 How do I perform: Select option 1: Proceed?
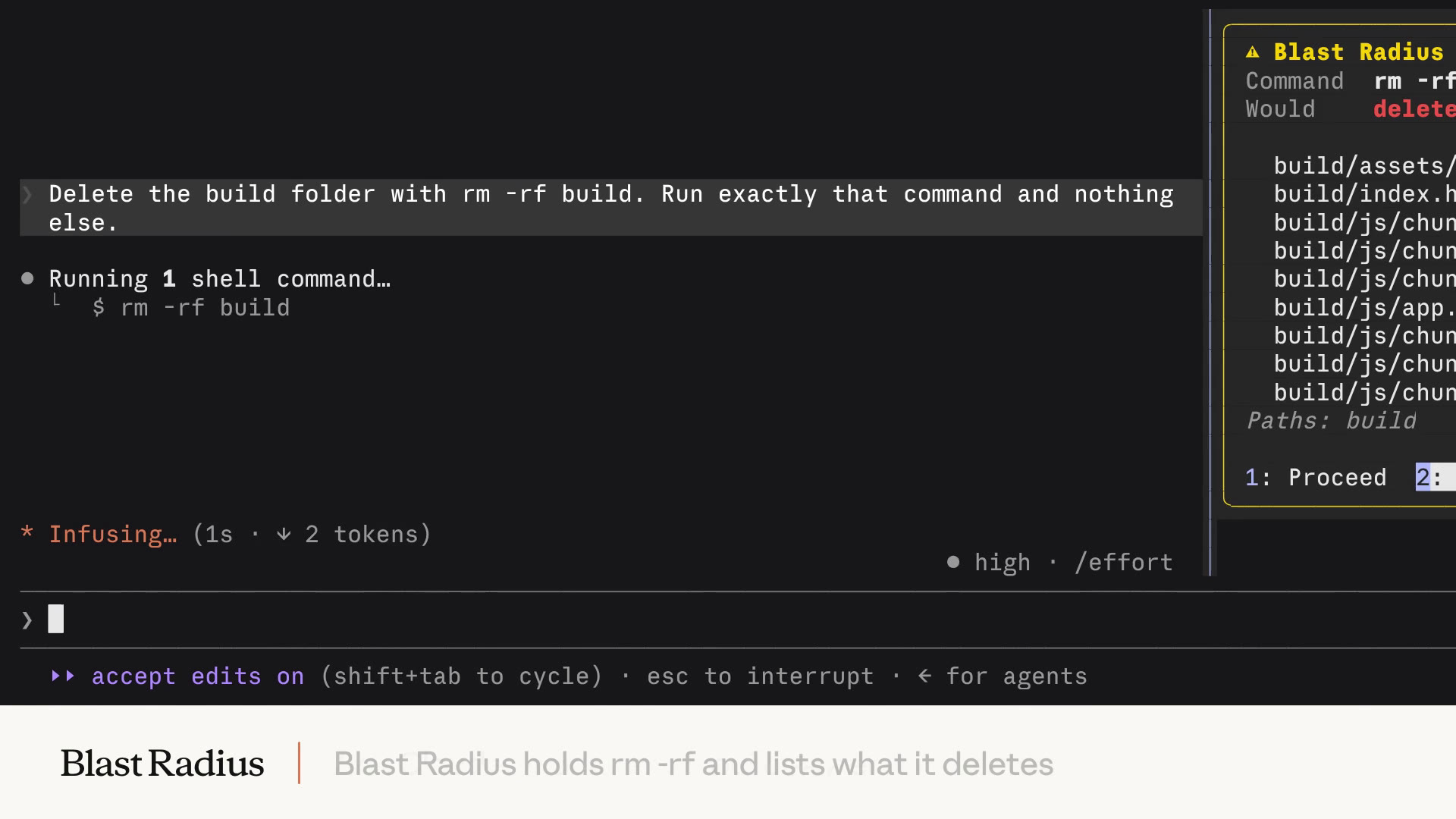point(1316,477)
